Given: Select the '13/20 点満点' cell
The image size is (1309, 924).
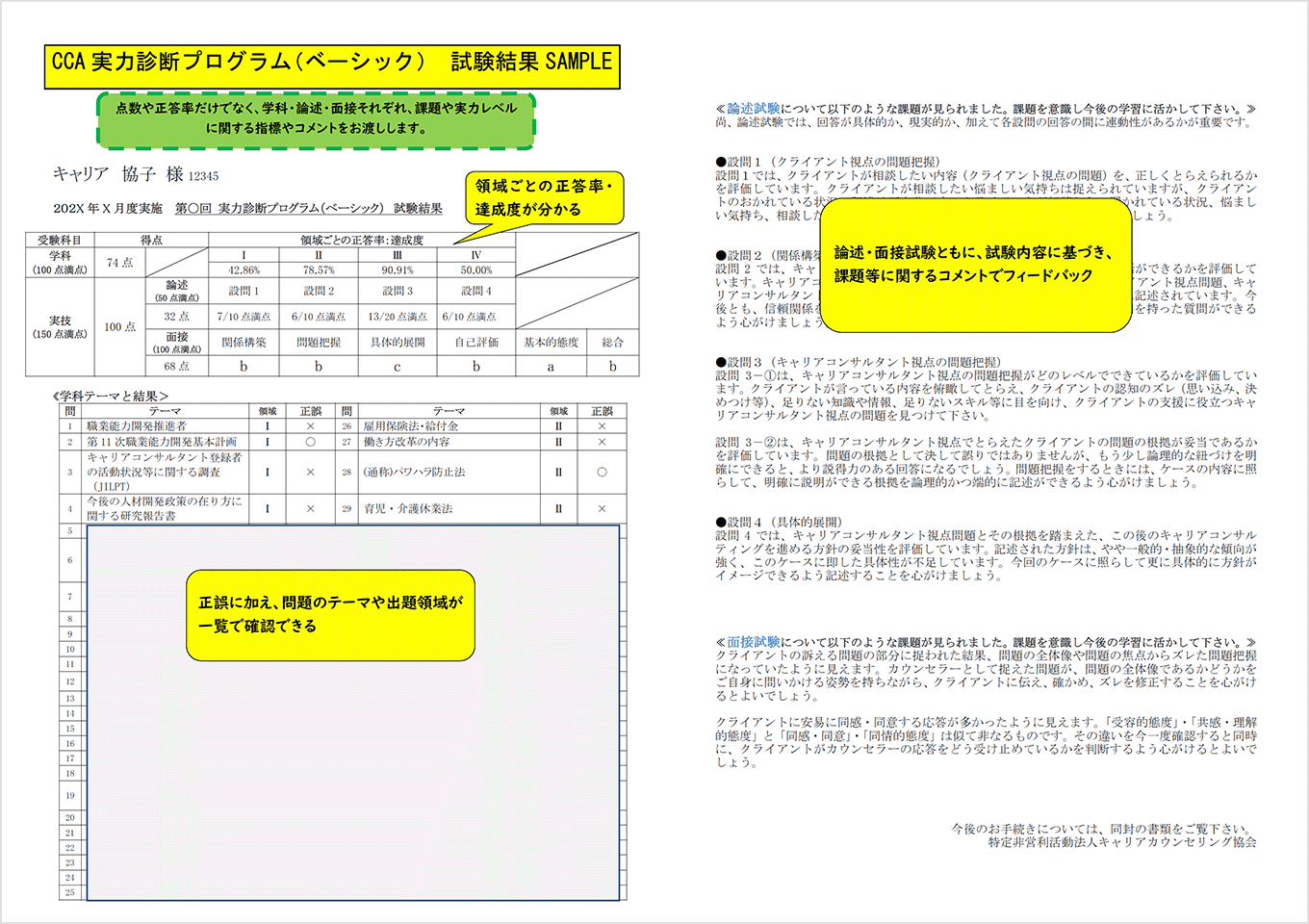Looking at the screenshot, I should (x=398, y=316).
